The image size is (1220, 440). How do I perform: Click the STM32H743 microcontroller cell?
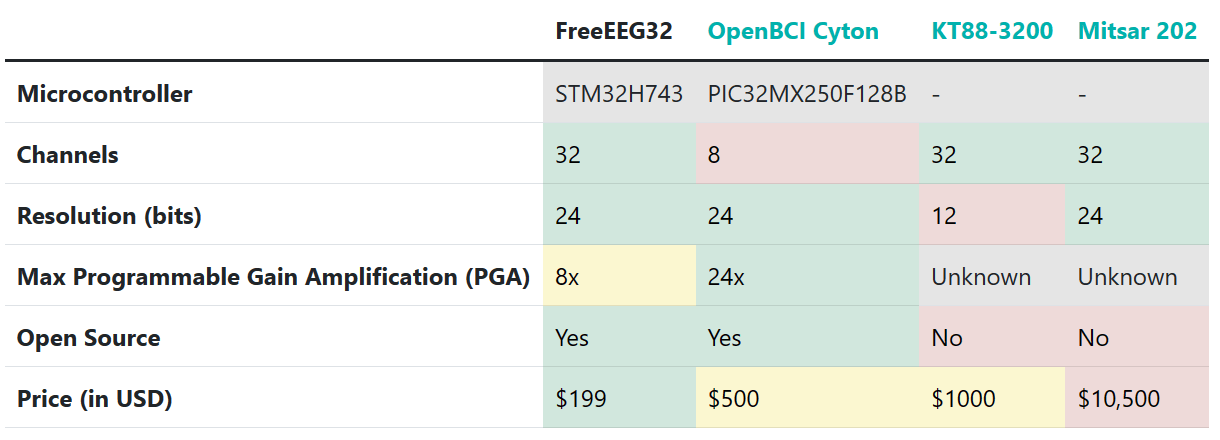point(619,94)
